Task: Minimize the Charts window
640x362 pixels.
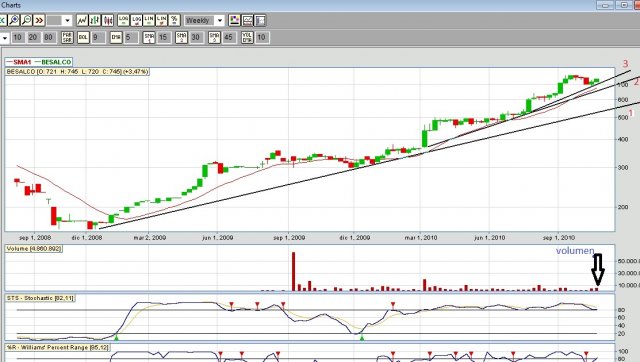Action: coord(605,5)
